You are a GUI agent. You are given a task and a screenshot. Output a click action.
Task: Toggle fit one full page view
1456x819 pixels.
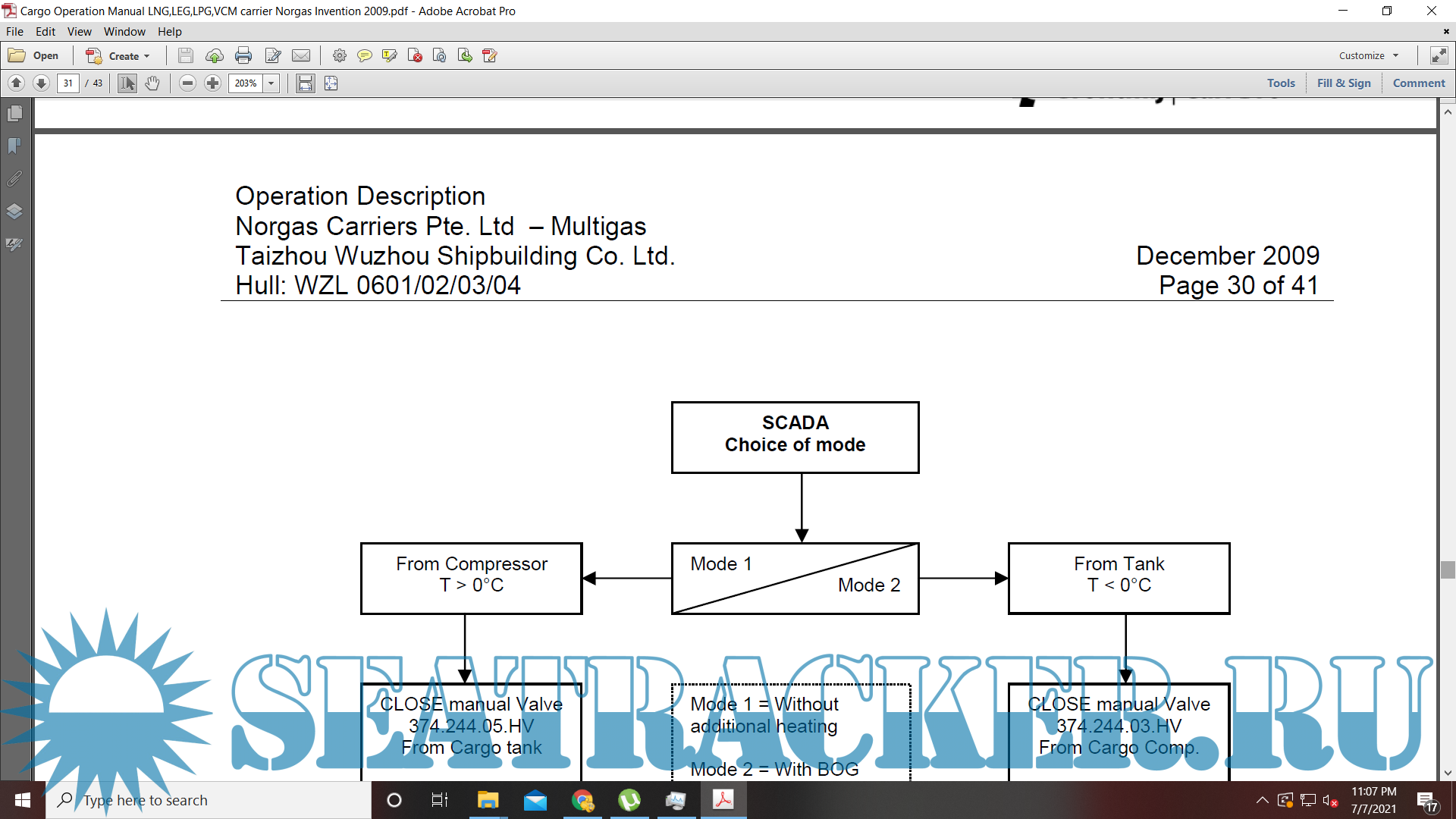point(331,83)
